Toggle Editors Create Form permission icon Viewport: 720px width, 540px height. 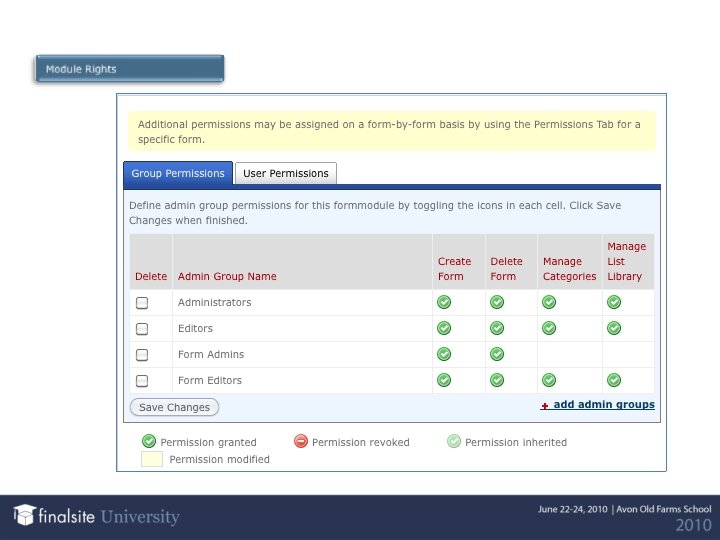(444, 328)
